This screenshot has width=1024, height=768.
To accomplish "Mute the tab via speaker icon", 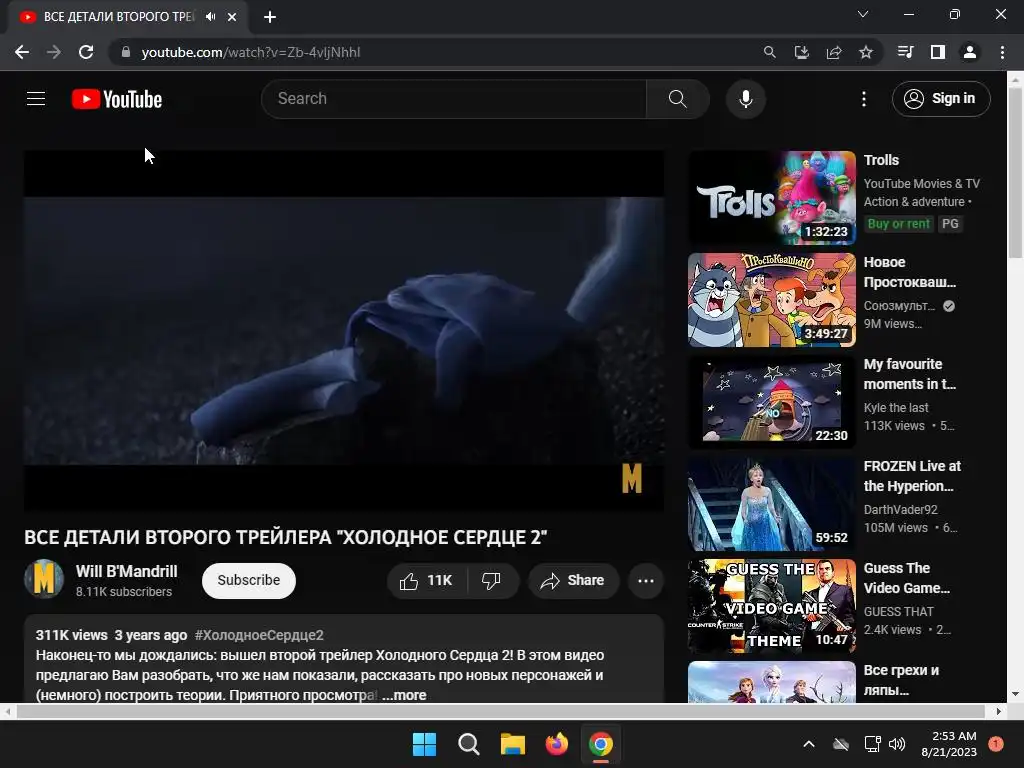I will 210,17.
